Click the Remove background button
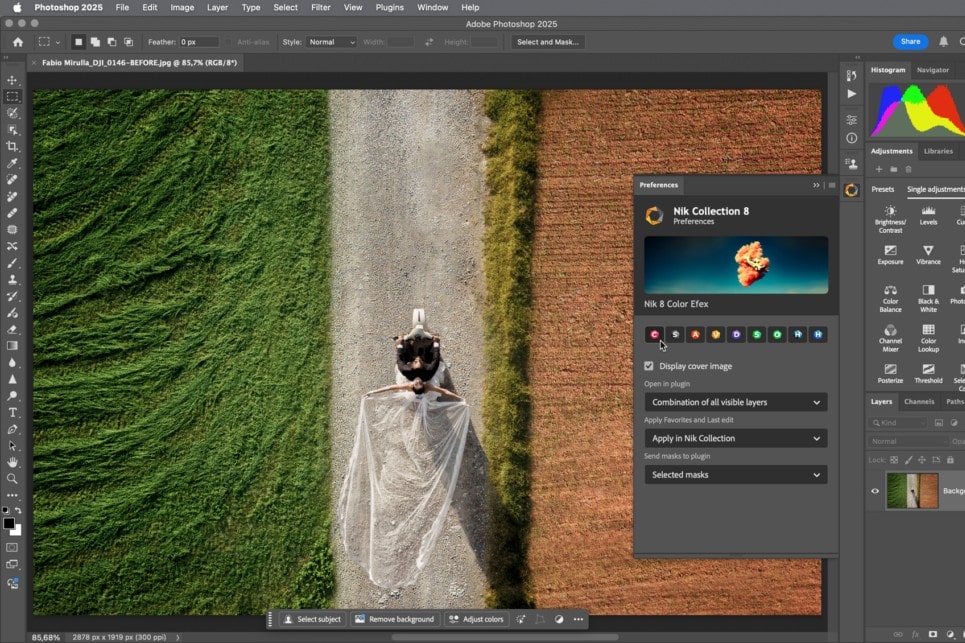Image resolution: width=965 pixels, height=643 pixels. [x=394, y=619]
